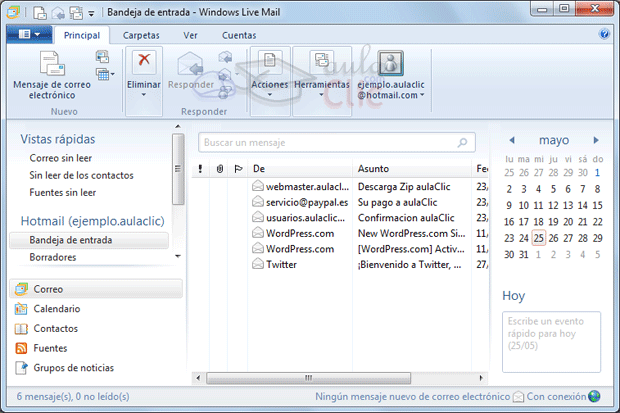Click the Responder envelope button

[190, 71]
